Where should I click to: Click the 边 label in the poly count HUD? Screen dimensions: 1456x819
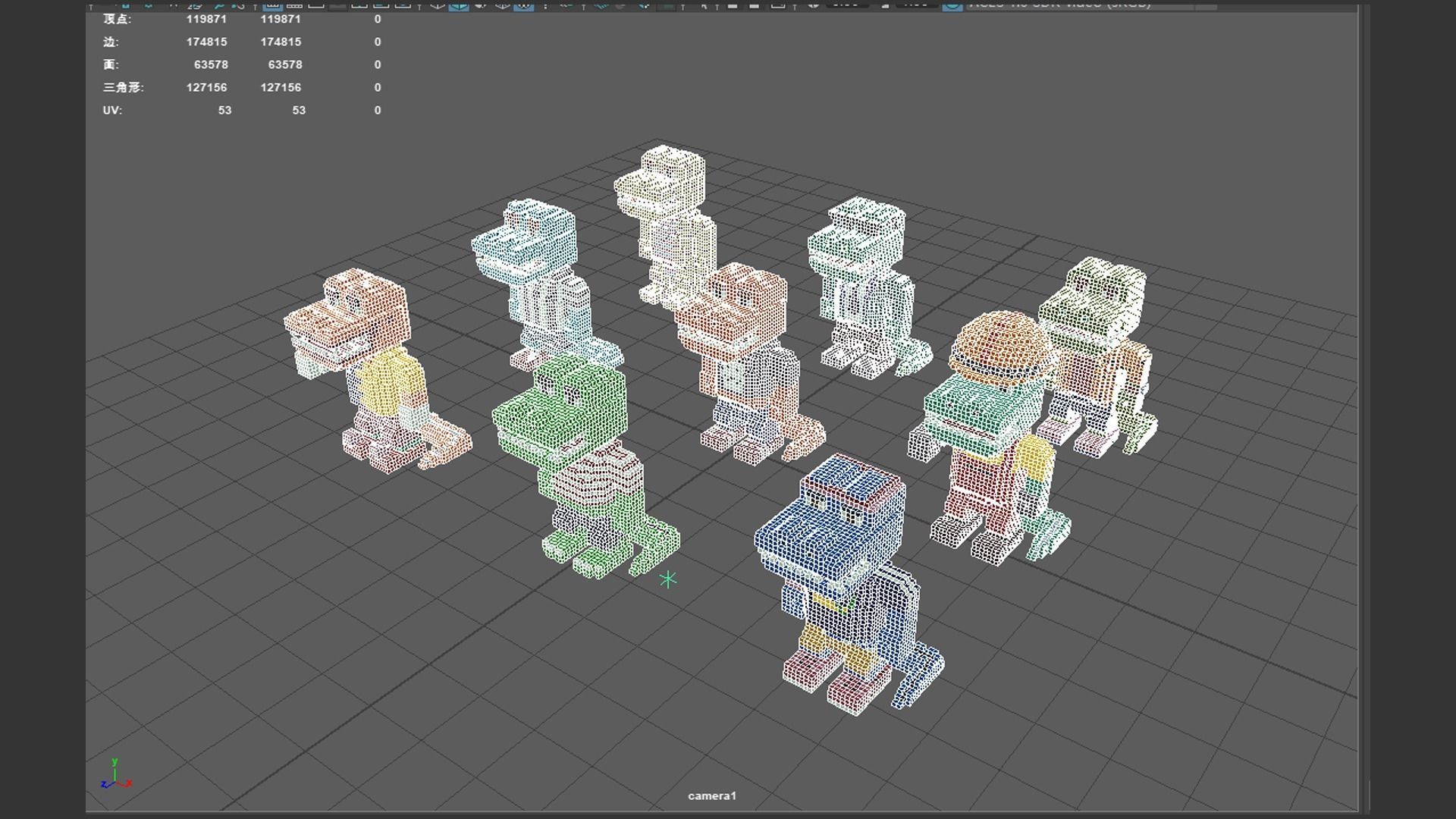coord(111,42)
